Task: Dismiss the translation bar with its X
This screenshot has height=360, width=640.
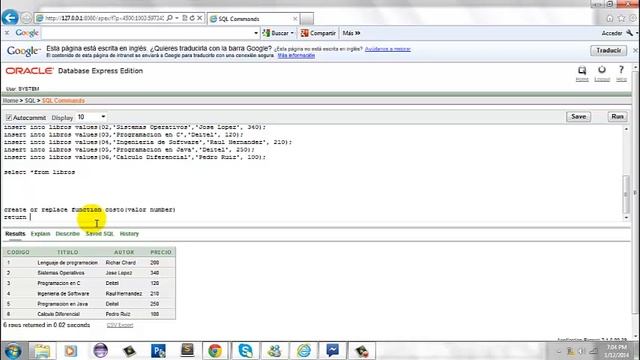Action: point(635,50)
